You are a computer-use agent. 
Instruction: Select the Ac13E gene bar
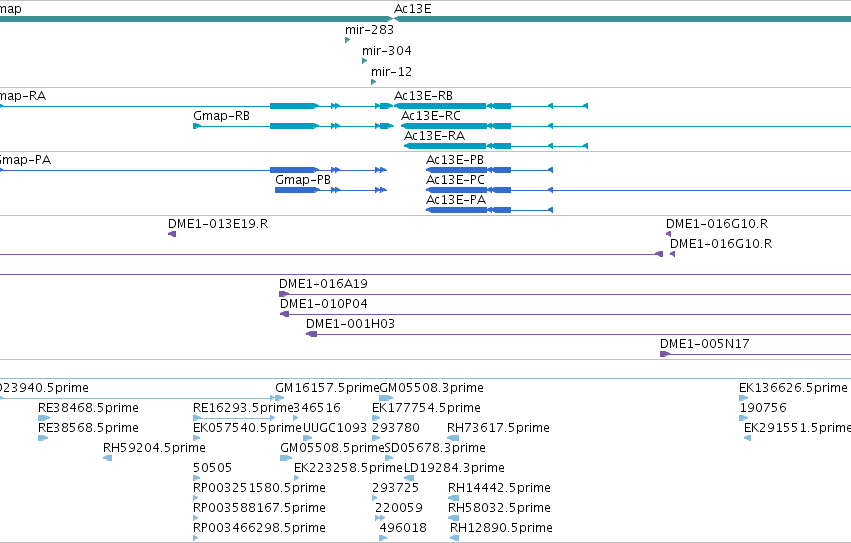click(622, 19)
